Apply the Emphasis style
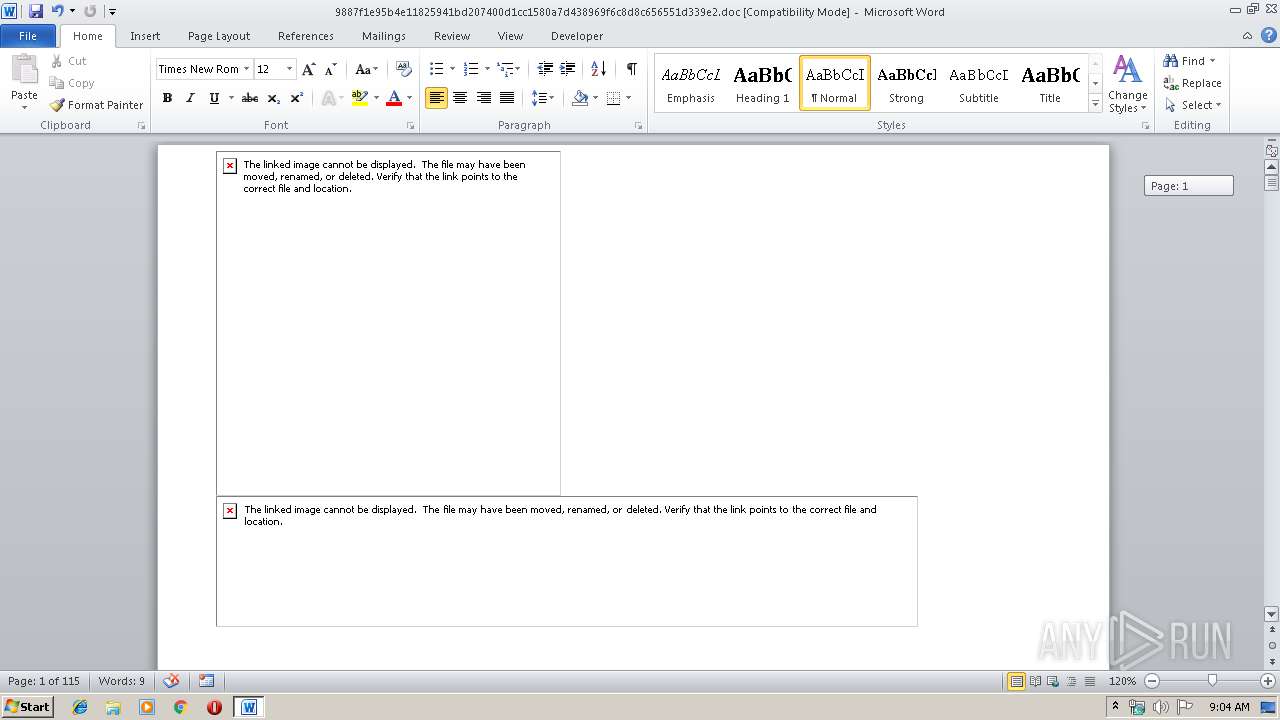 click(691, 83)
